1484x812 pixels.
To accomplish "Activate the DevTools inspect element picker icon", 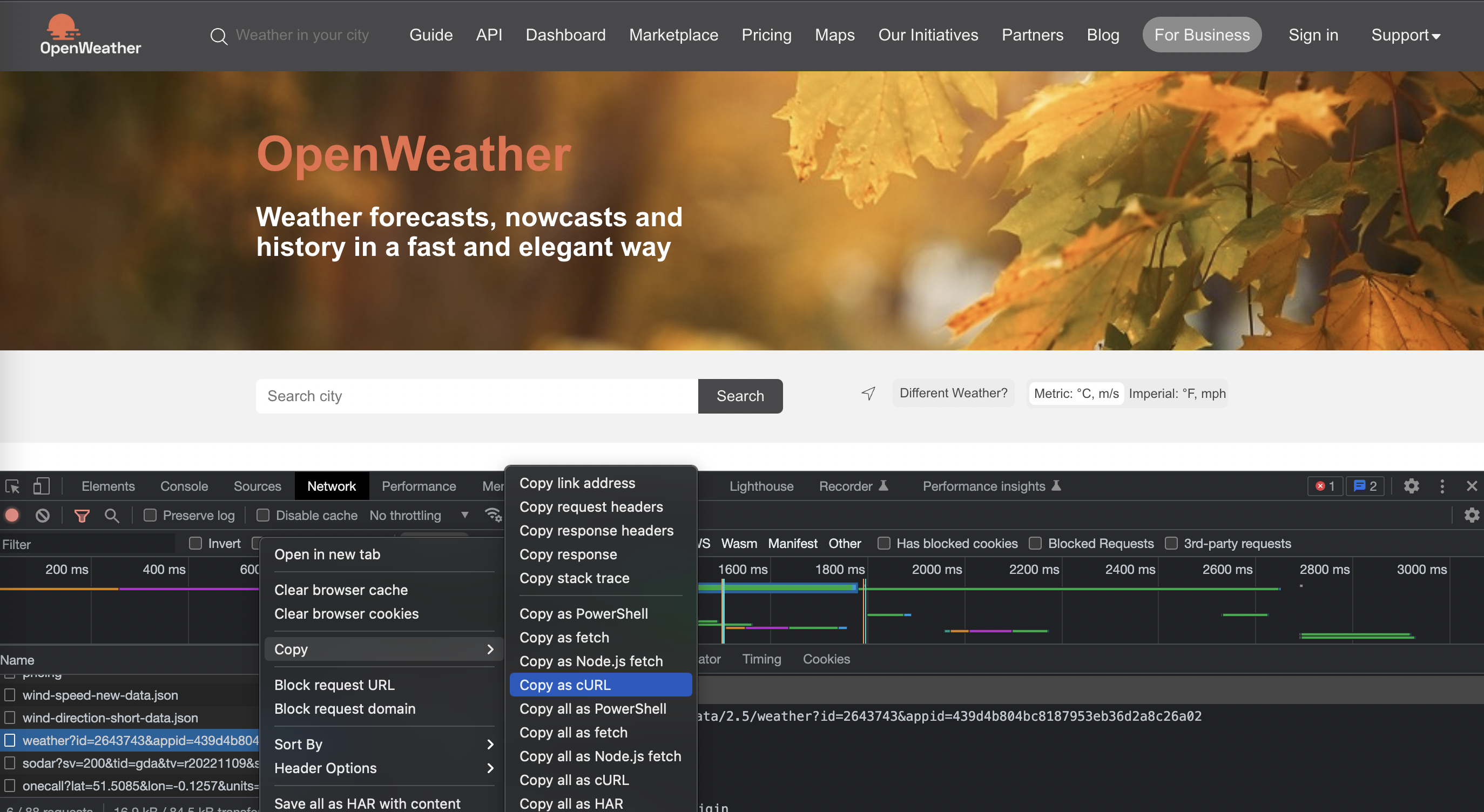I will pyautogui.click(x=12, y=486).
